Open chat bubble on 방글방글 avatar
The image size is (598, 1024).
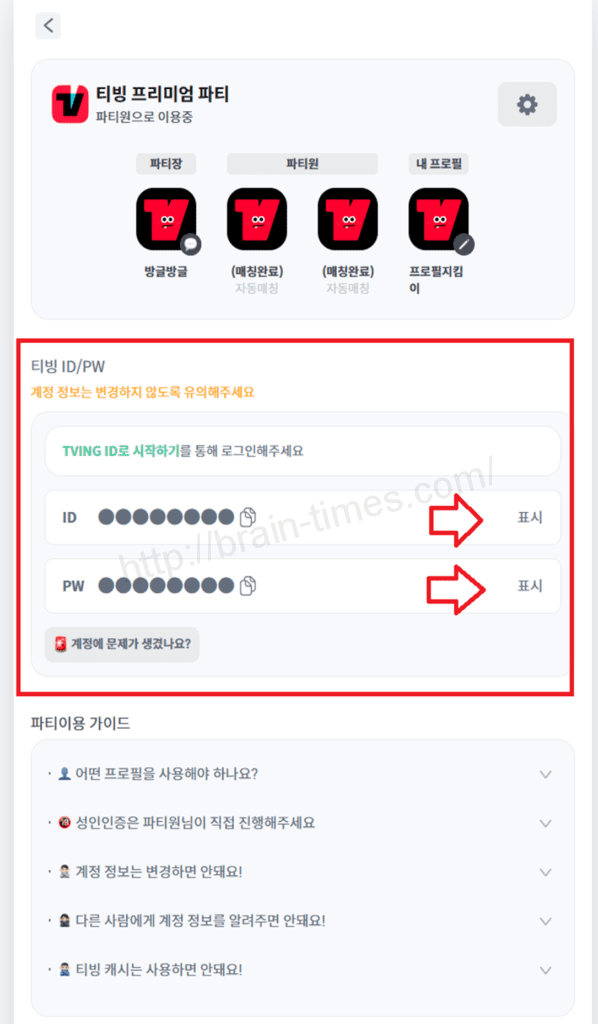[191, 244]
